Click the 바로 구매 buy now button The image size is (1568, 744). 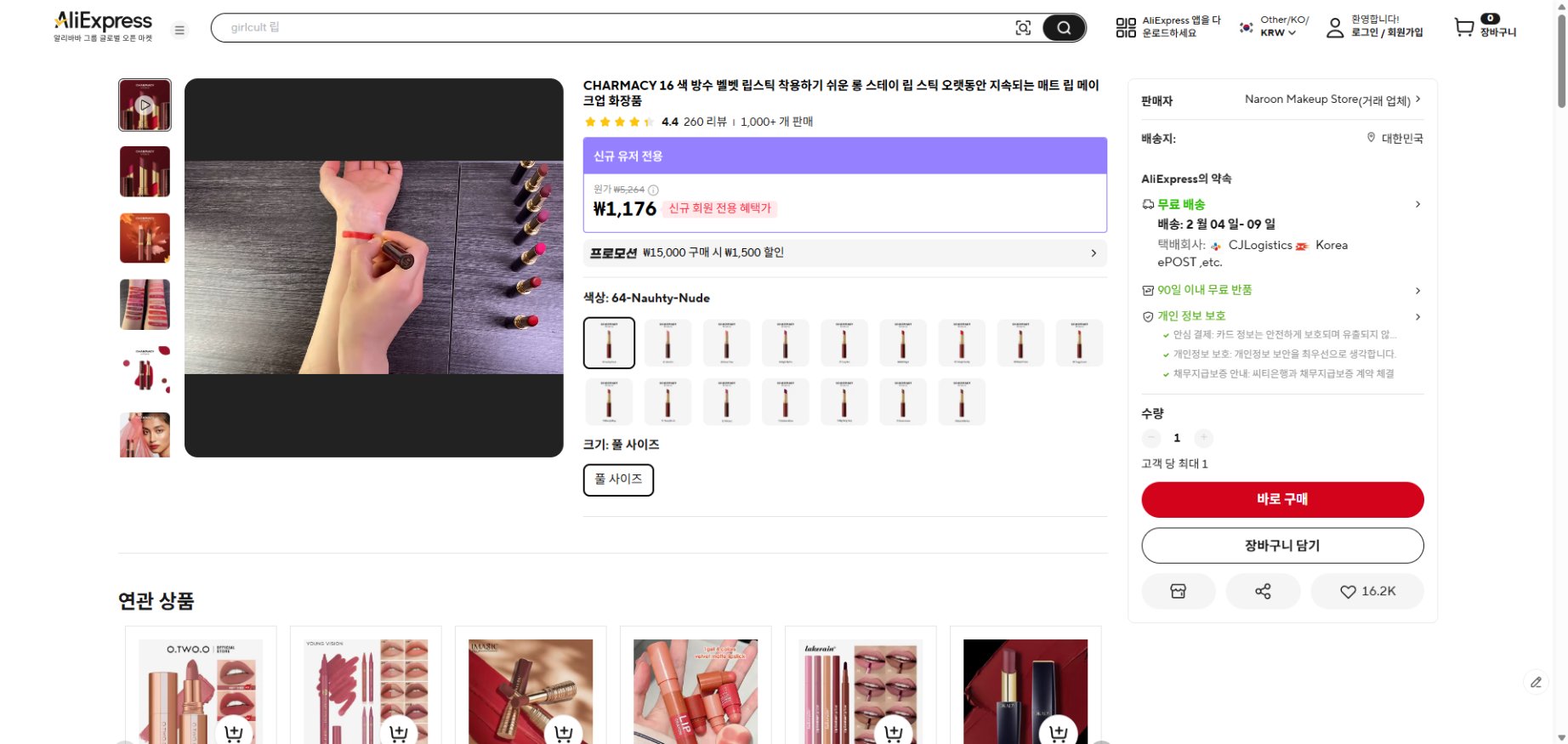[1282, 499]
